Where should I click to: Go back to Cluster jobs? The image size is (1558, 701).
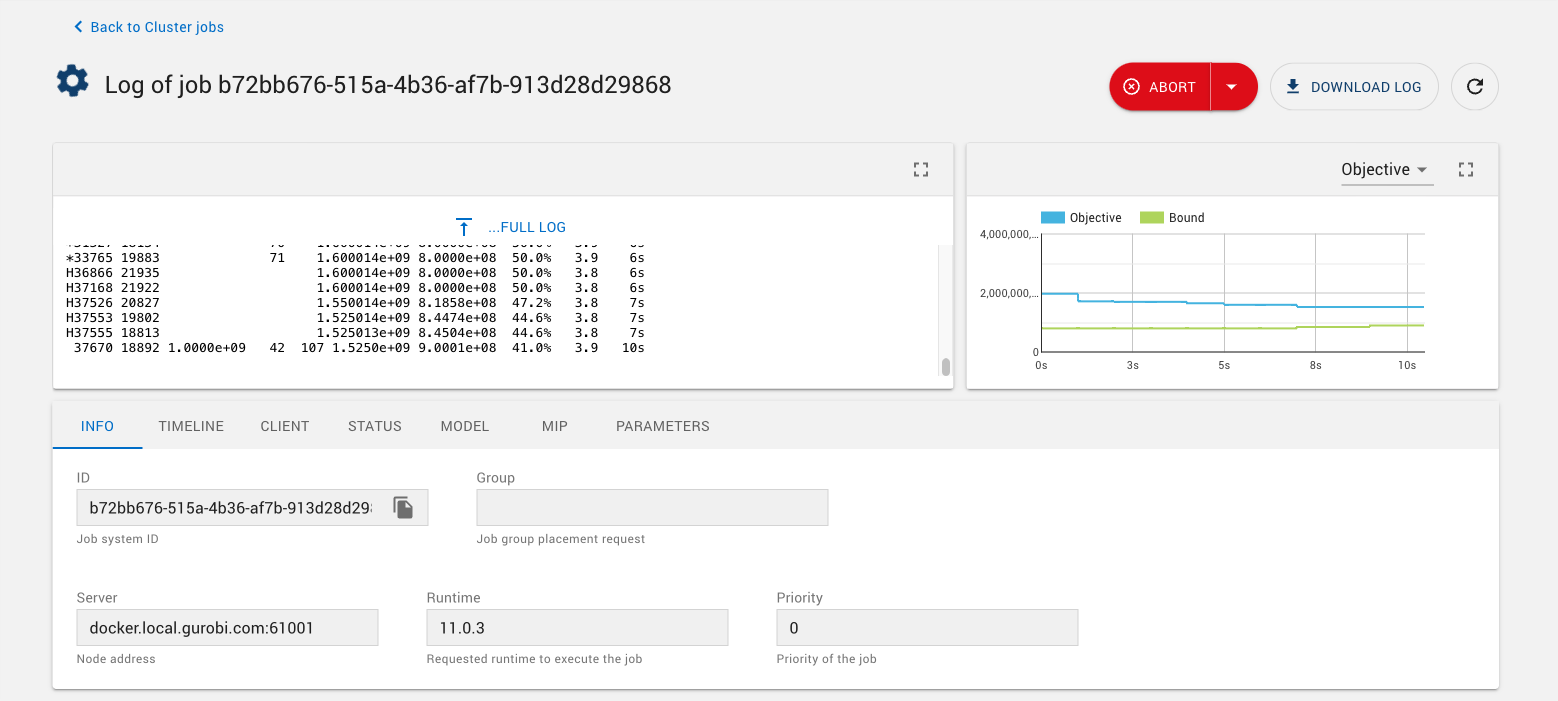[157, 27]
